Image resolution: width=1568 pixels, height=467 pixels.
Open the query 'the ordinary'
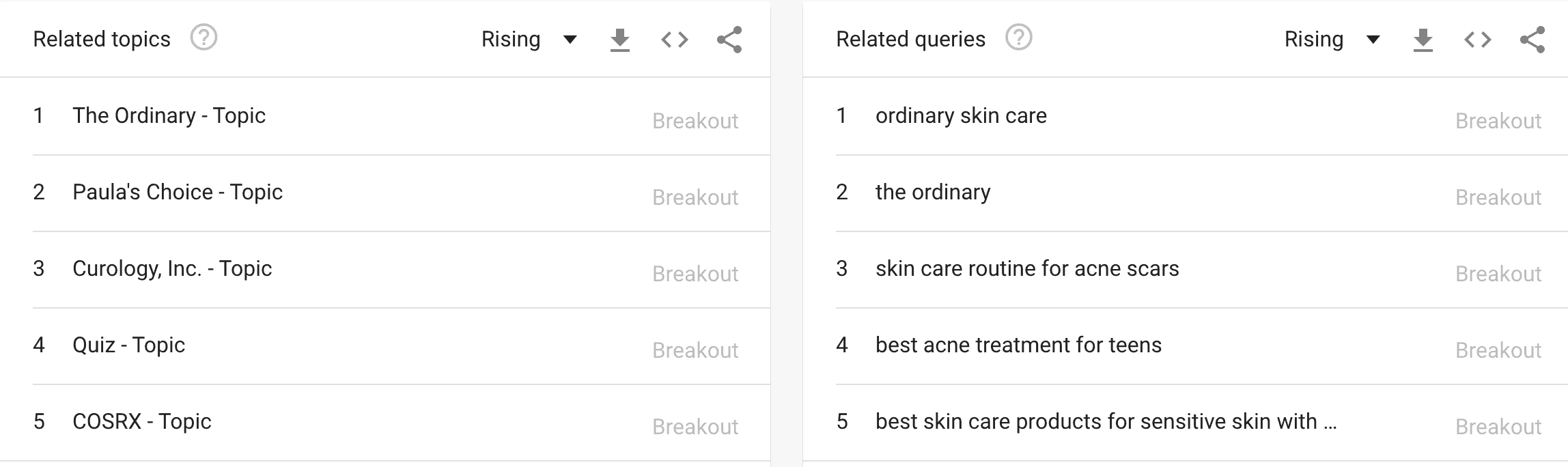tap(933, 192)
